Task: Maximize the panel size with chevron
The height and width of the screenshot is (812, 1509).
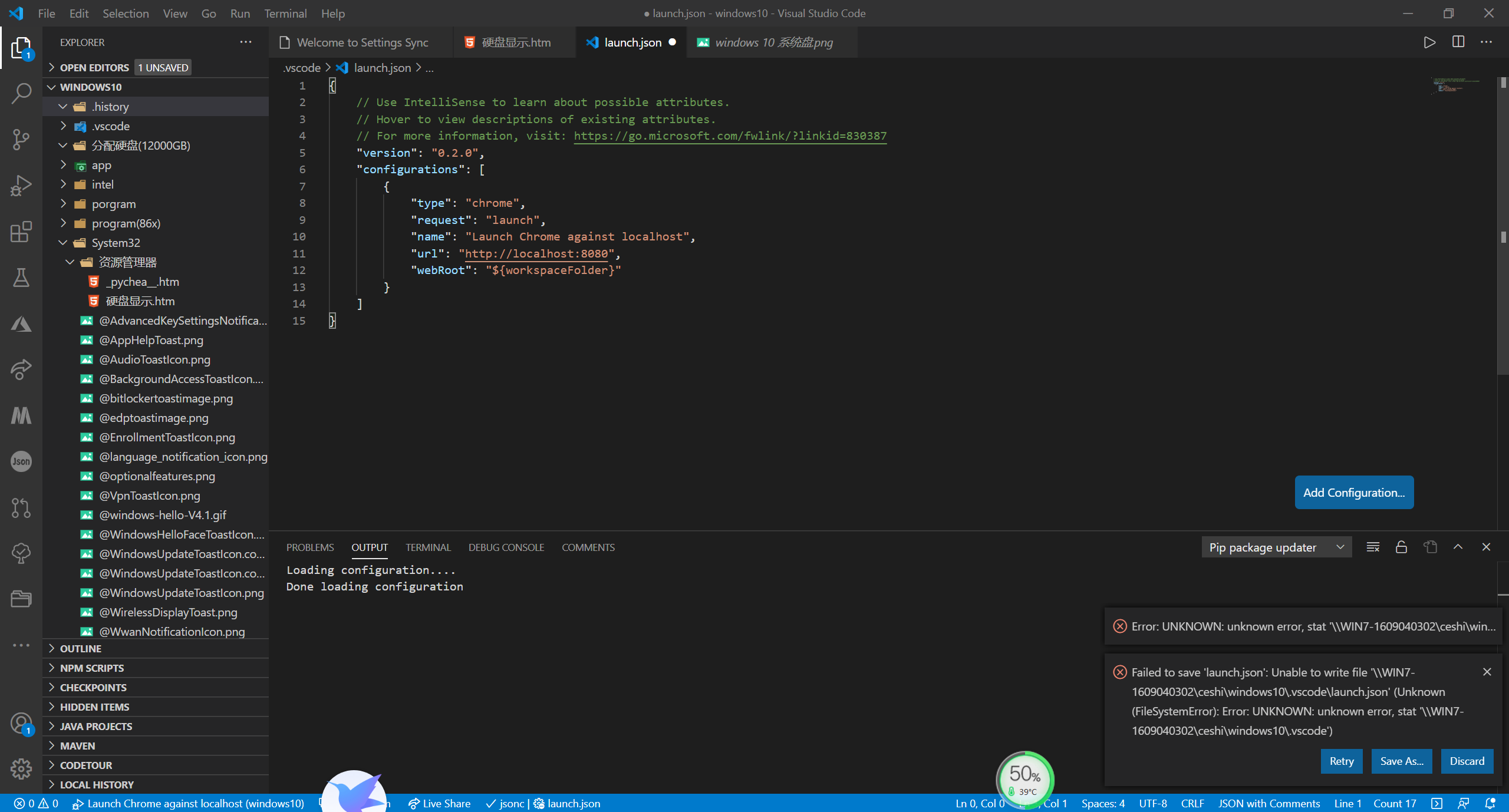Action: 1458,547
